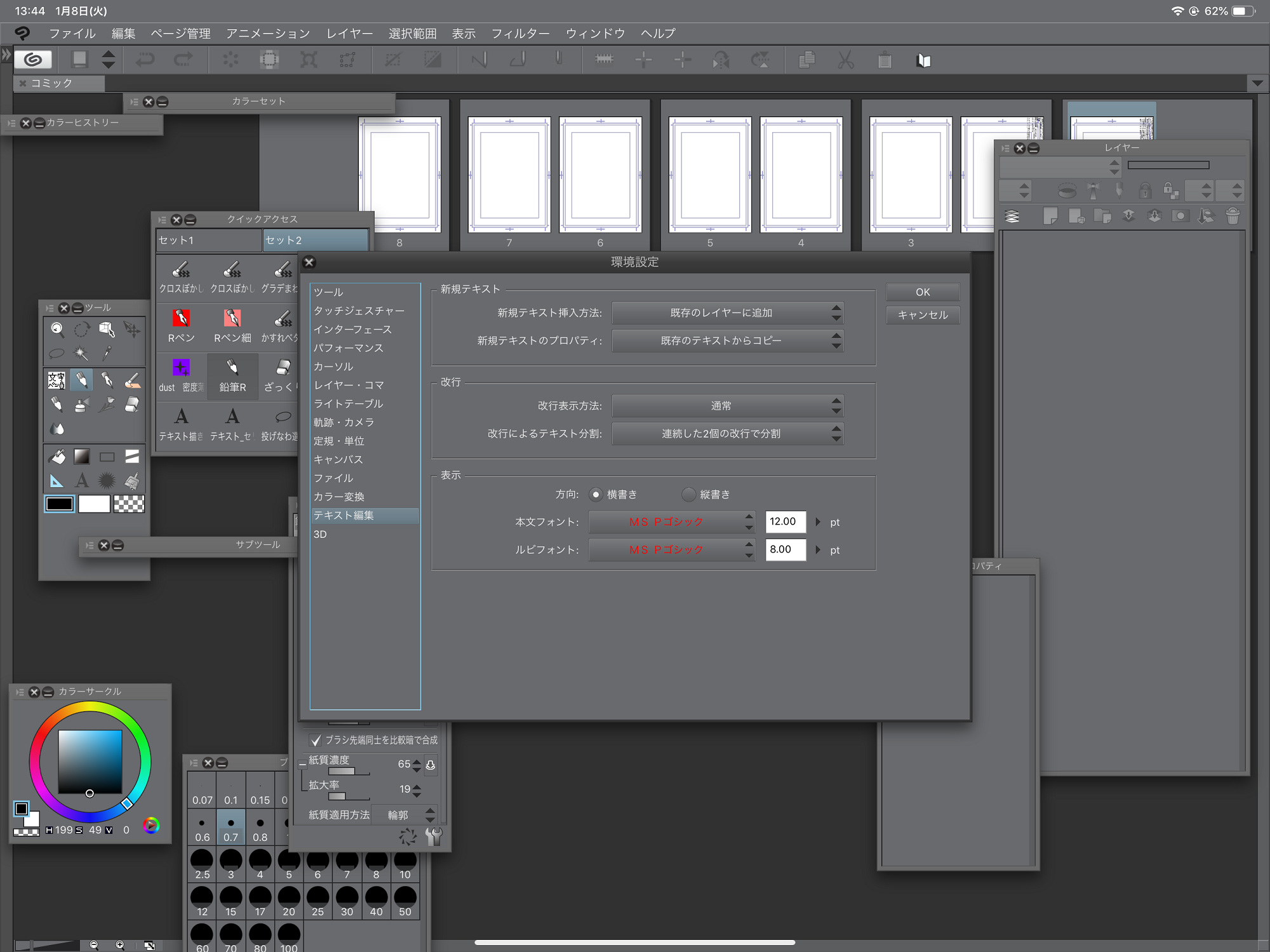Select the fill bucket tool
The height and width of the screenshot is (952, 1270).
[x=57, y=456]
